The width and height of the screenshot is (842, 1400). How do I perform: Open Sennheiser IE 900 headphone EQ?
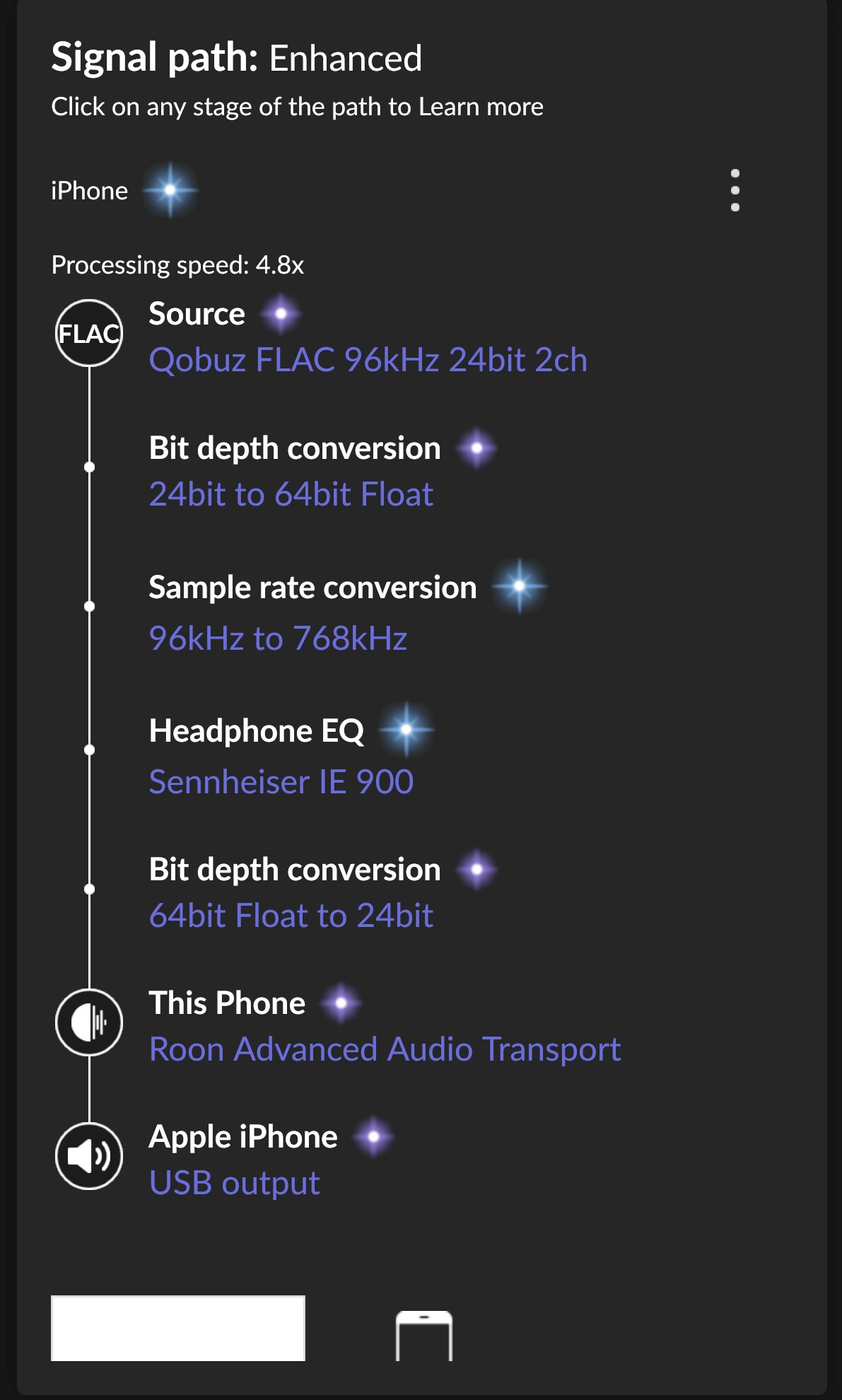[x=281, y=782]
